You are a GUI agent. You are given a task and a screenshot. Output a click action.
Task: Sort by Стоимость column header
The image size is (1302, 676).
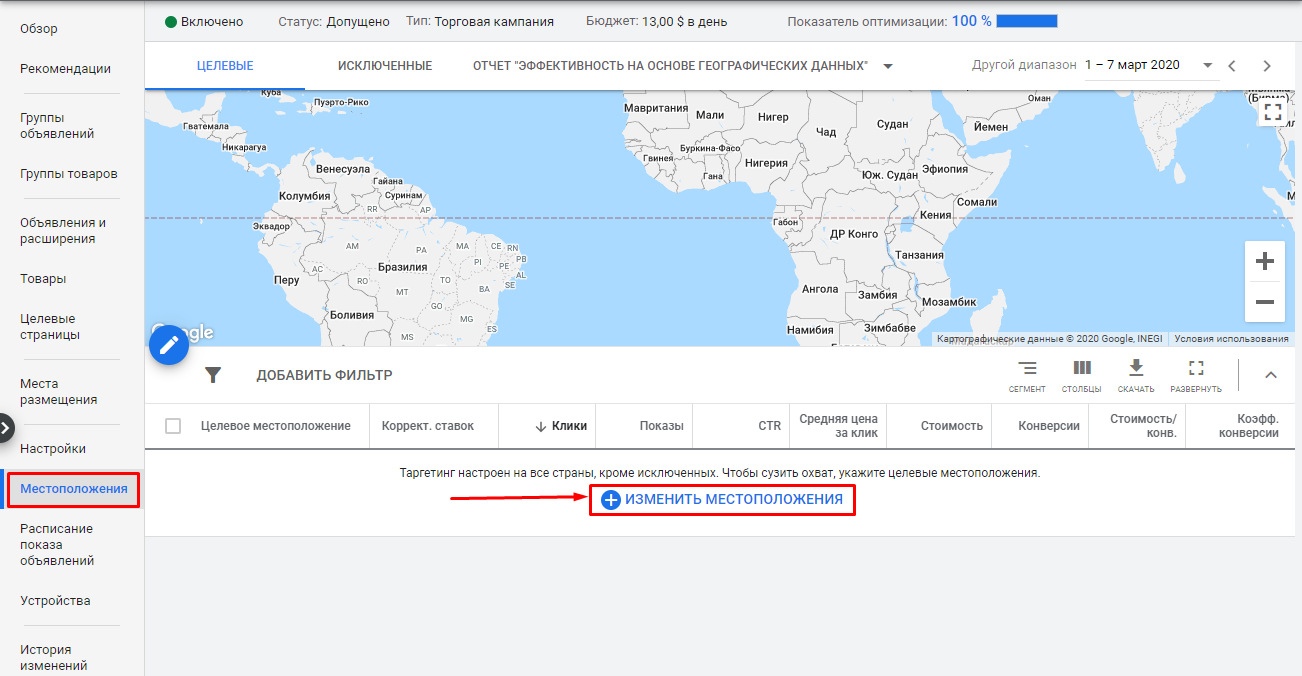tap(952, 426)
